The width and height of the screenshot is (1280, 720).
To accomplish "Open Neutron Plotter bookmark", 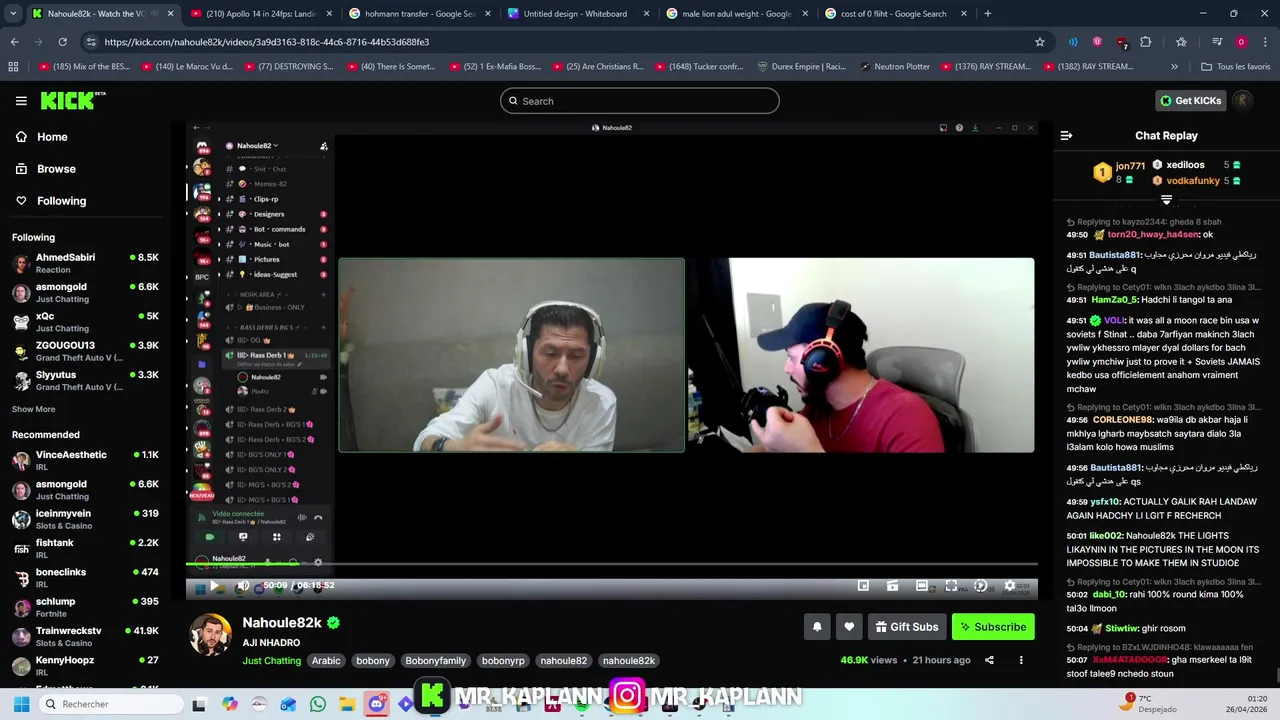I will pos(894,67).
